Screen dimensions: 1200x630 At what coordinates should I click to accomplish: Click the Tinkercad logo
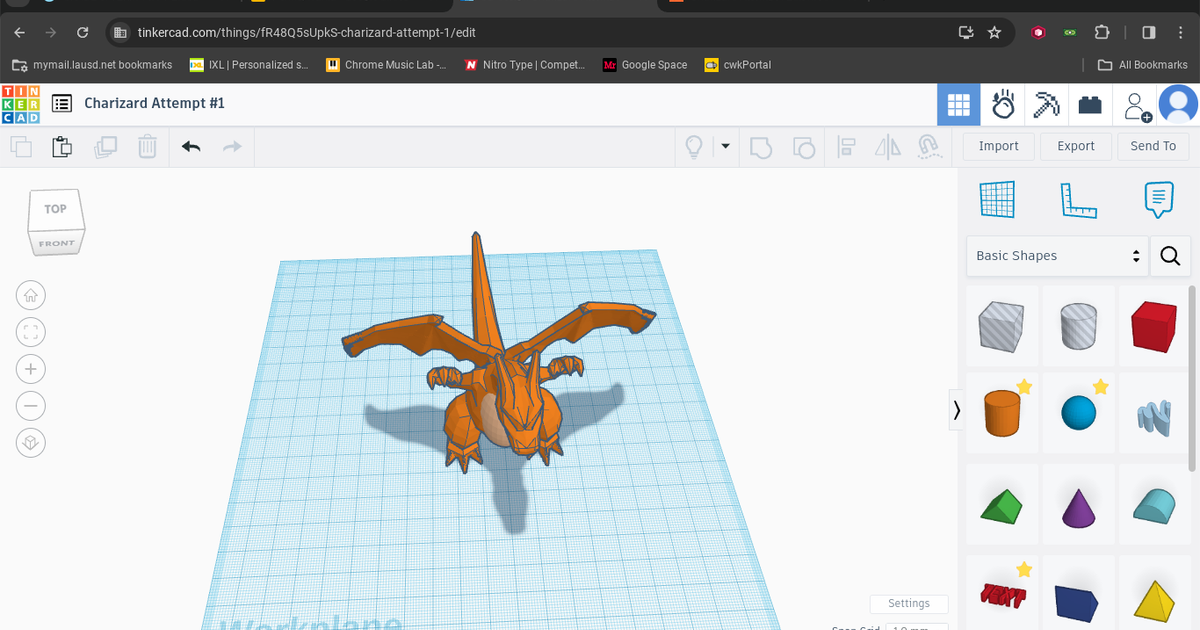coord(19,104)
